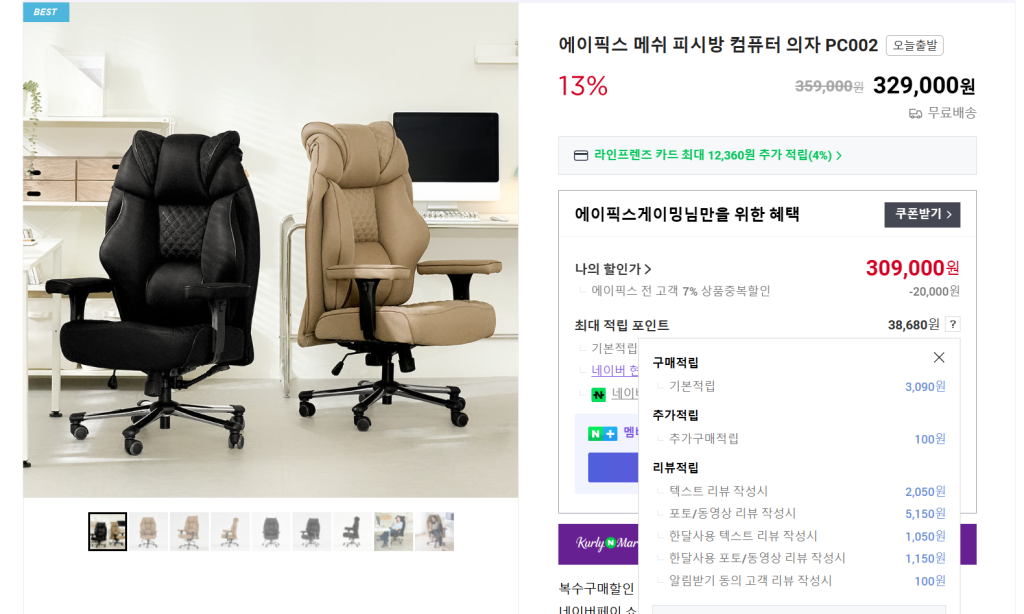This screenshot has width=1024, height=614.
Task: Select the last thumbnail with a woman
Action: pos(434,531)
